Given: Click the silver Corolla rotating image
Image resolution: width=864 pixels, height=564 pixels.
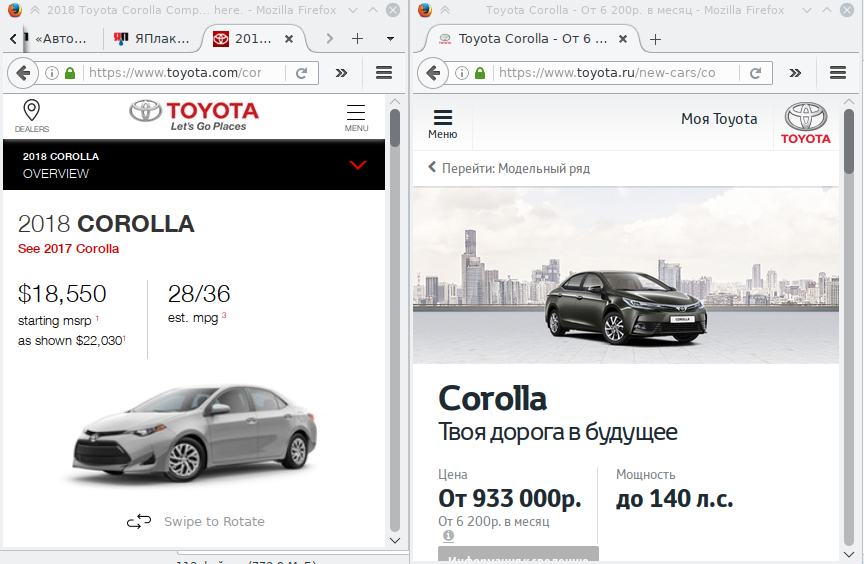Looking at the screenshot, I should (x=195, y=435).
